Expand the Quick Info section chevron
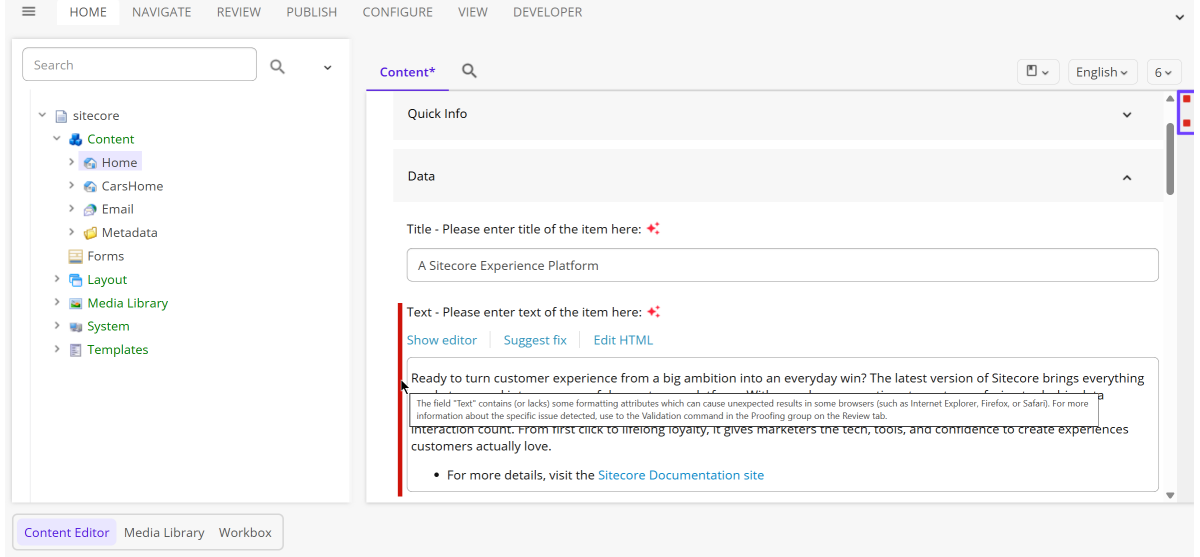Image resolution: width=1200 pixels, height=557 pixels. pos(1127,115)
